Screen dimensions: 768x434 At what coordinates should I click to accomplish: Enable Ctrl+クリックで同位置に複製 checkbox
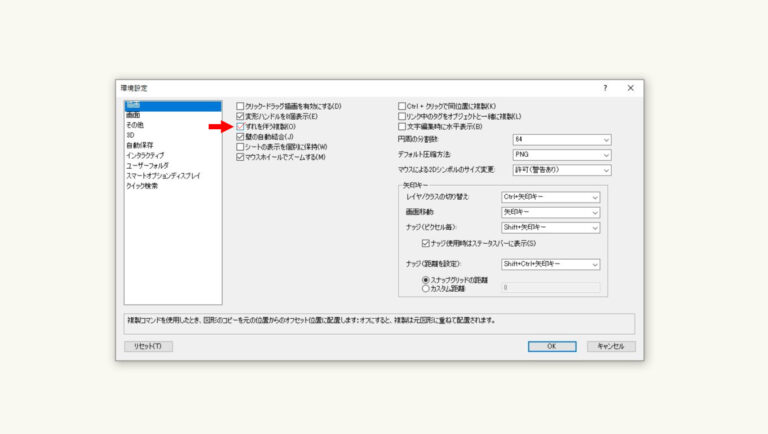[402, 106]
